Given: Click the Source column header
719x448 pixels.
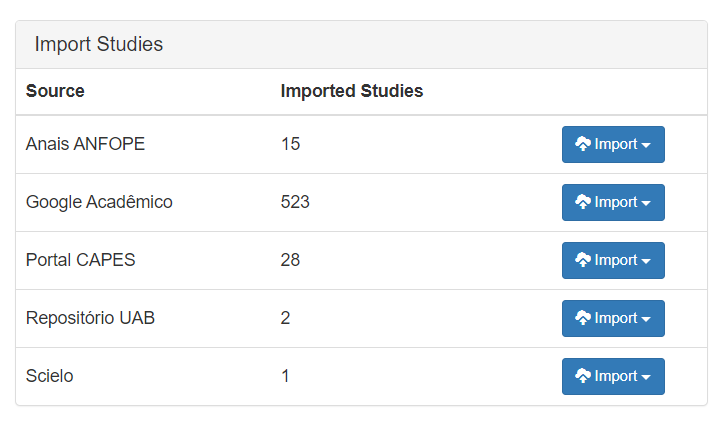Looking at the screenshot, I should click(55, 91).
